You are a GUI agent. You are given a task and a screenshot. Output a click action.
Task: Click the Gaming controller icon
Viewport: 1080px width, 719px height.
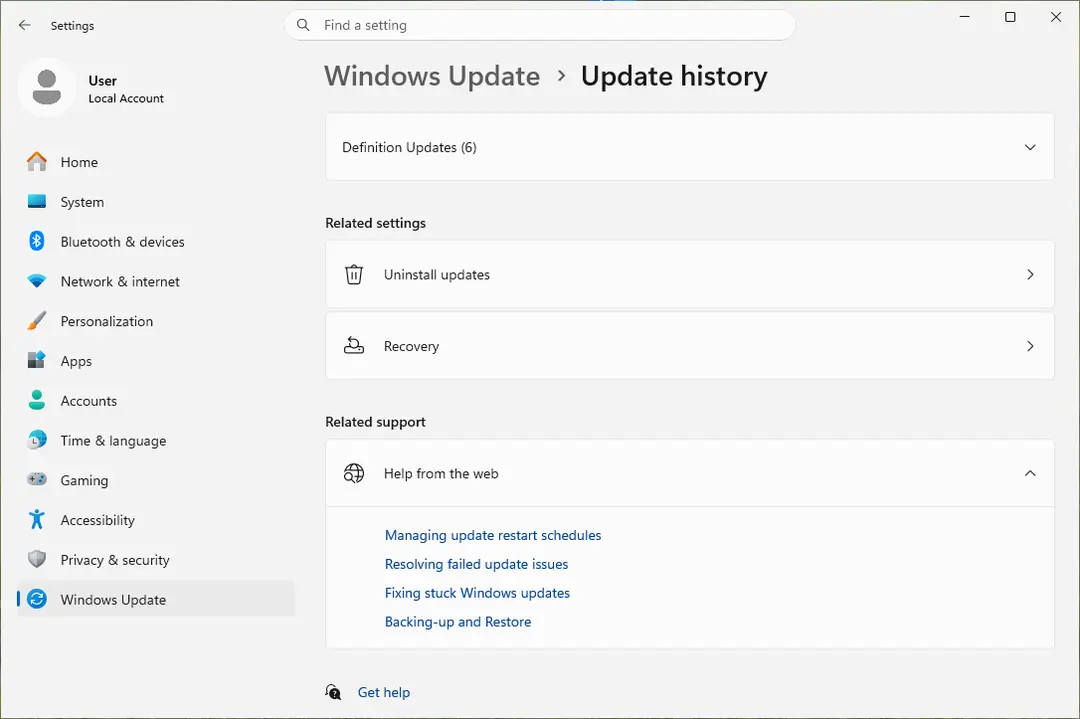37,479
